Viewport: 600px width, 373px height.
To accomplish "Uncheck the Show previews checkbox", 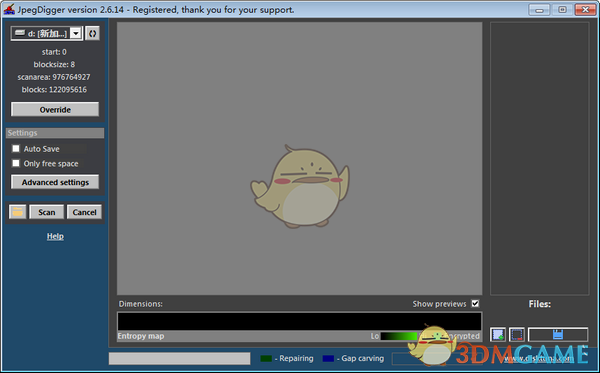I will coord(475,303).
